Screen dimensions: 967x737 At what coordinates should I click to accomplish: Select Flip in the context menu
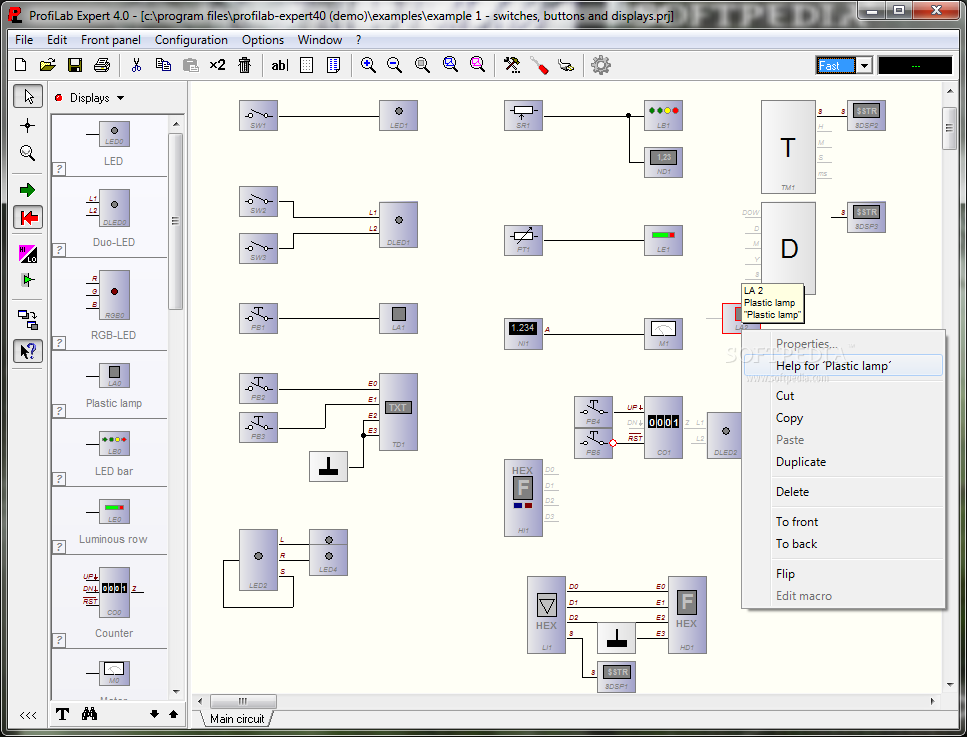click(844, 573)
